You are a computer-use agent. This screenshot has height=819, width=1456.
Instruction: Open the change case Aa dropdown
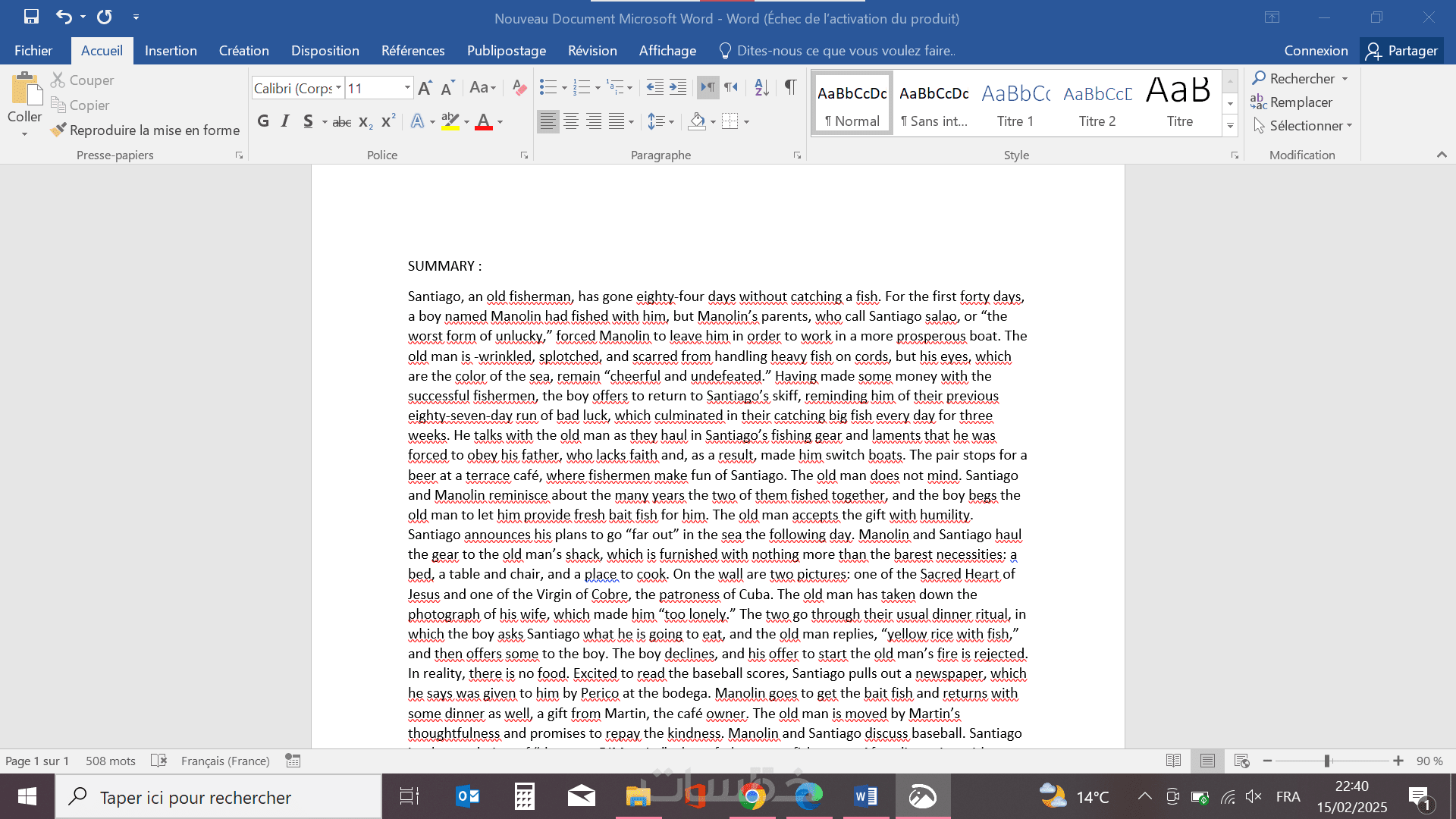(482, 88)
